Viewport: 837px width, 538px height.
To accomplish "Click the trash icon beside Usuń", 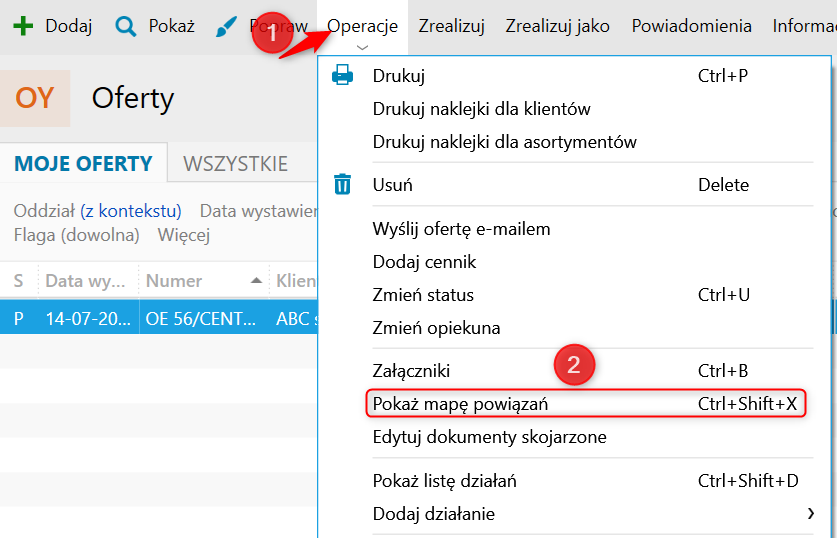I will 342,185.
